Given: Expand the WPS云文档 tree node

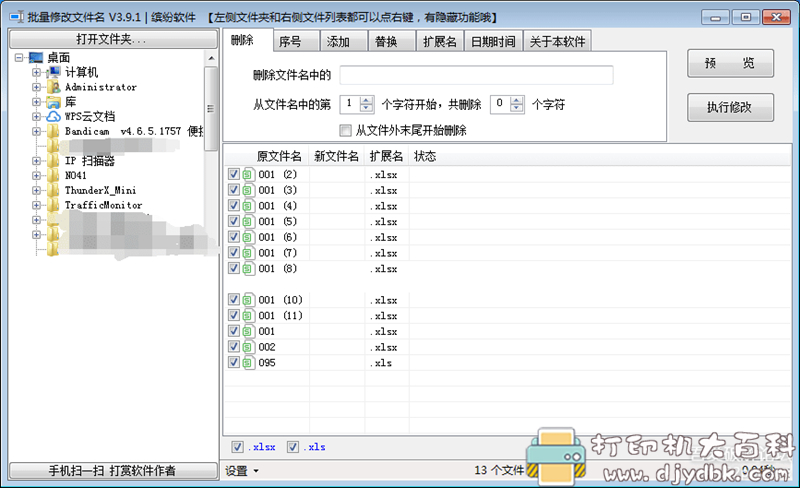Looking at the screenshot, I should point(36,117).
